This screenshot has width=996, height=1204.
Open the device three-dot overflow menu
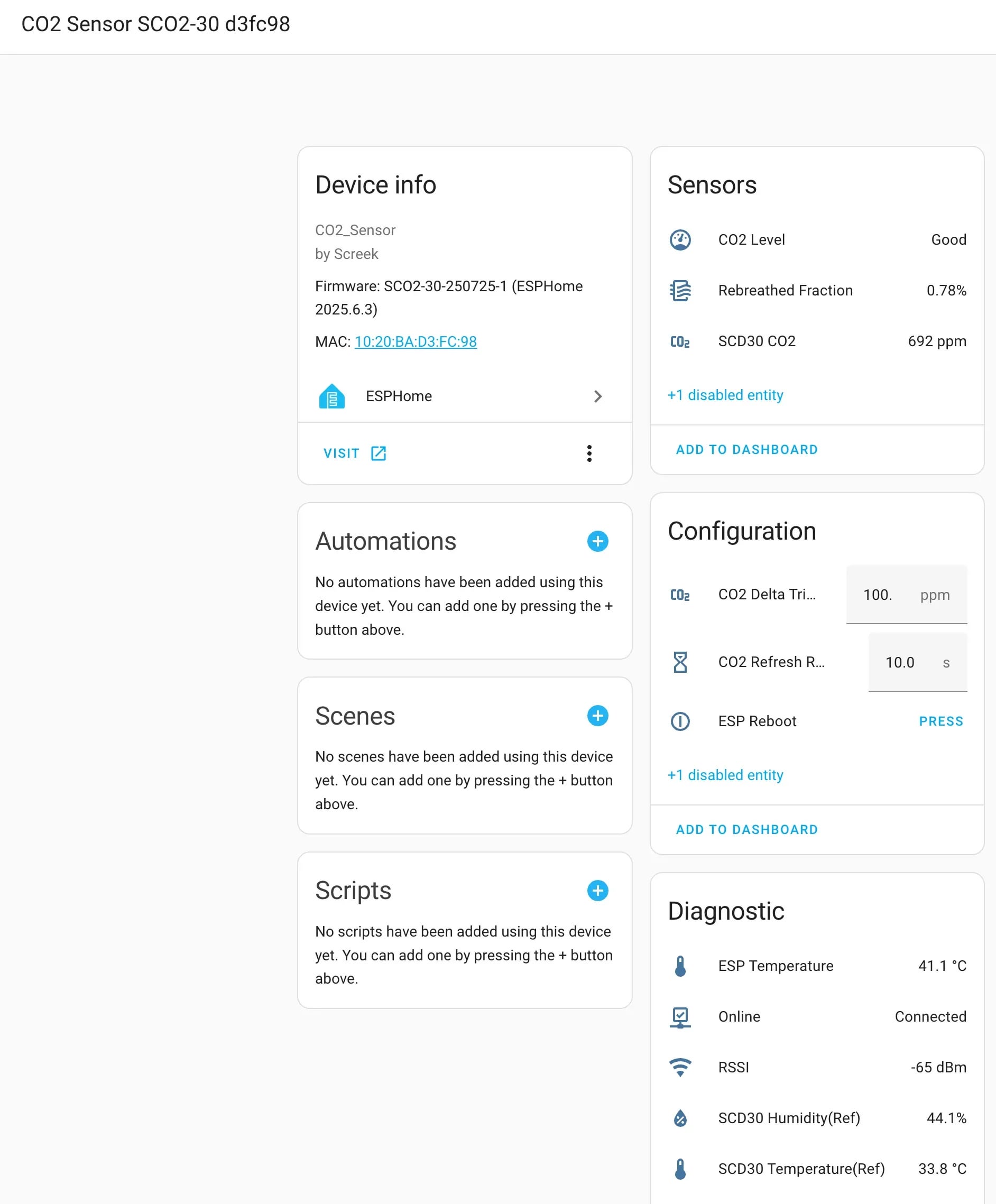(589, 453)
